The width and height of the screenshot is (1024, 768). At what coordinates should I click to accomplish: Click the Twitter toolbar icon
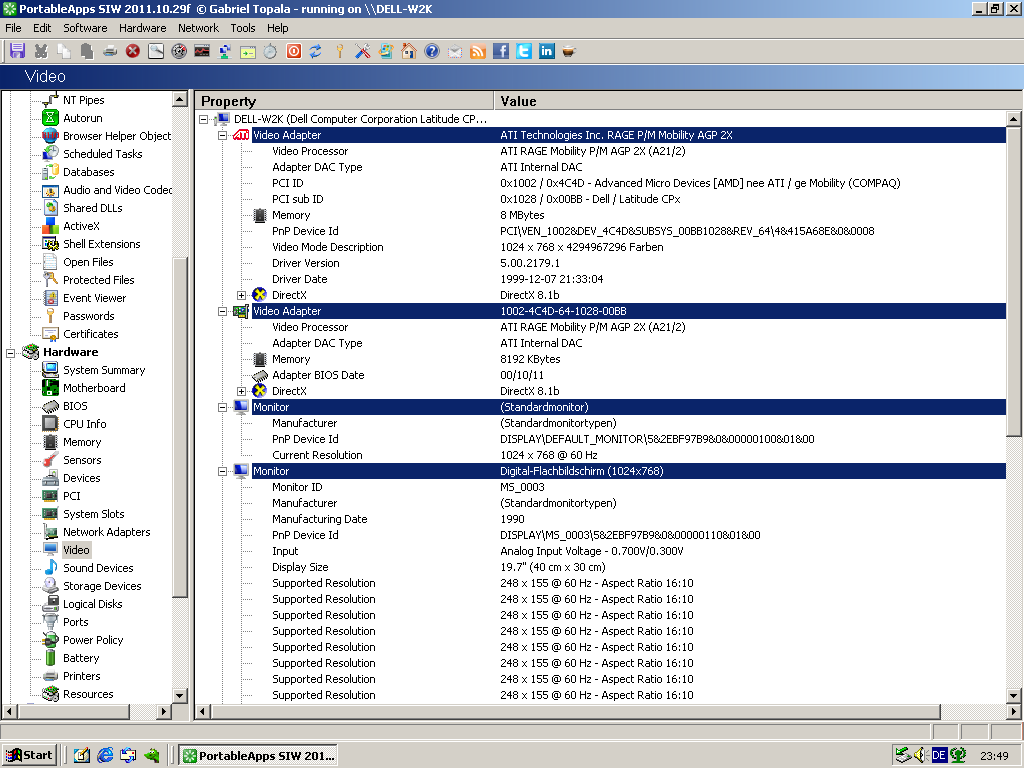point(524,51)
